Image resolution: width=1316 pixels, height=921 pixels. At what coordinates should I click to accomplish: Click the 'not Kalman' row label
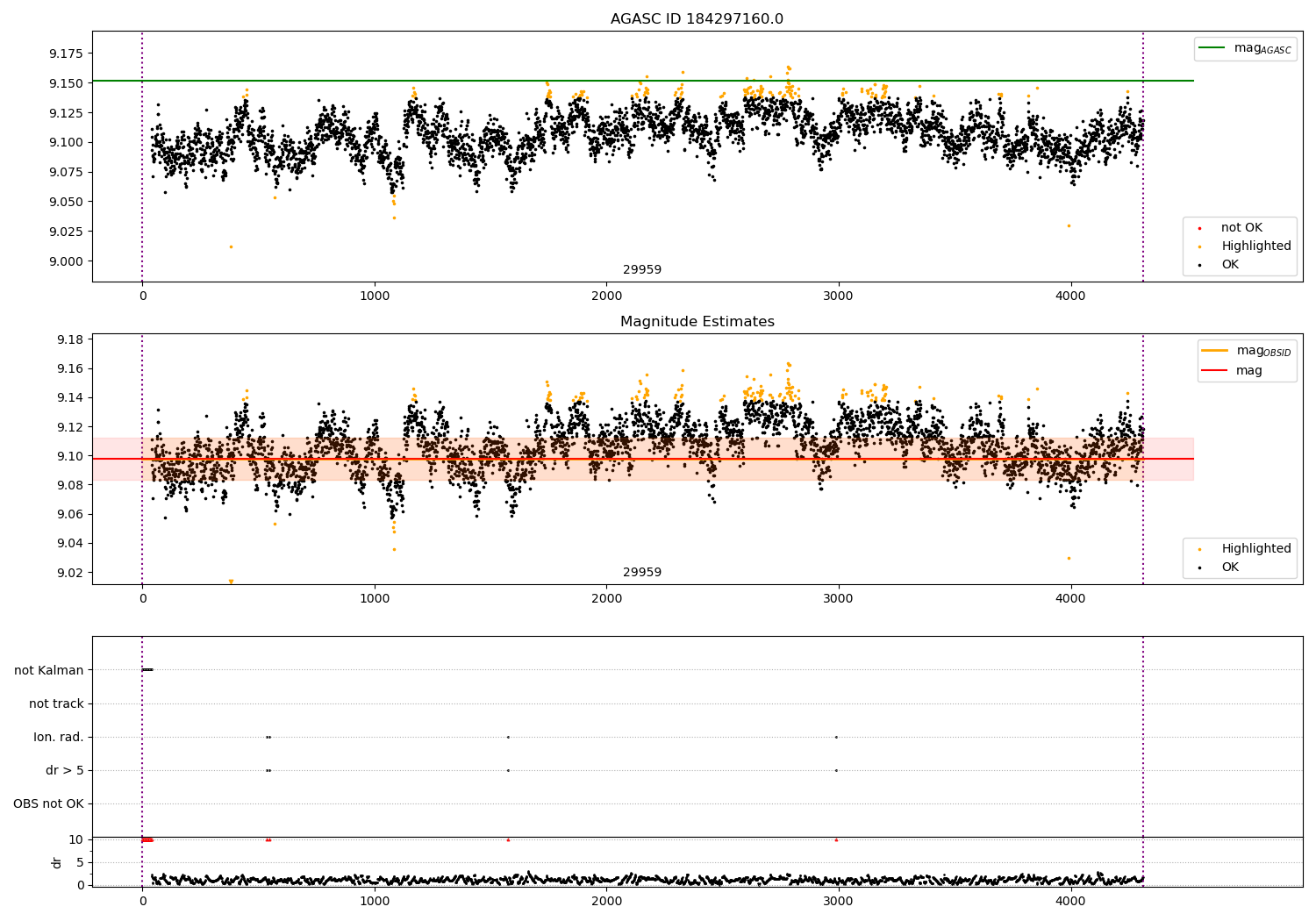[x=49, y=670]
